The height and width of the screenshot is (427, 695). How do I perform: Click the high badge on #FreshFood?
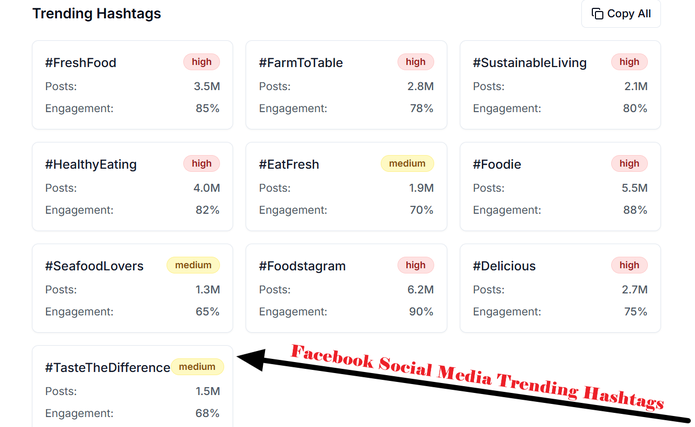[x=201, y=62]
